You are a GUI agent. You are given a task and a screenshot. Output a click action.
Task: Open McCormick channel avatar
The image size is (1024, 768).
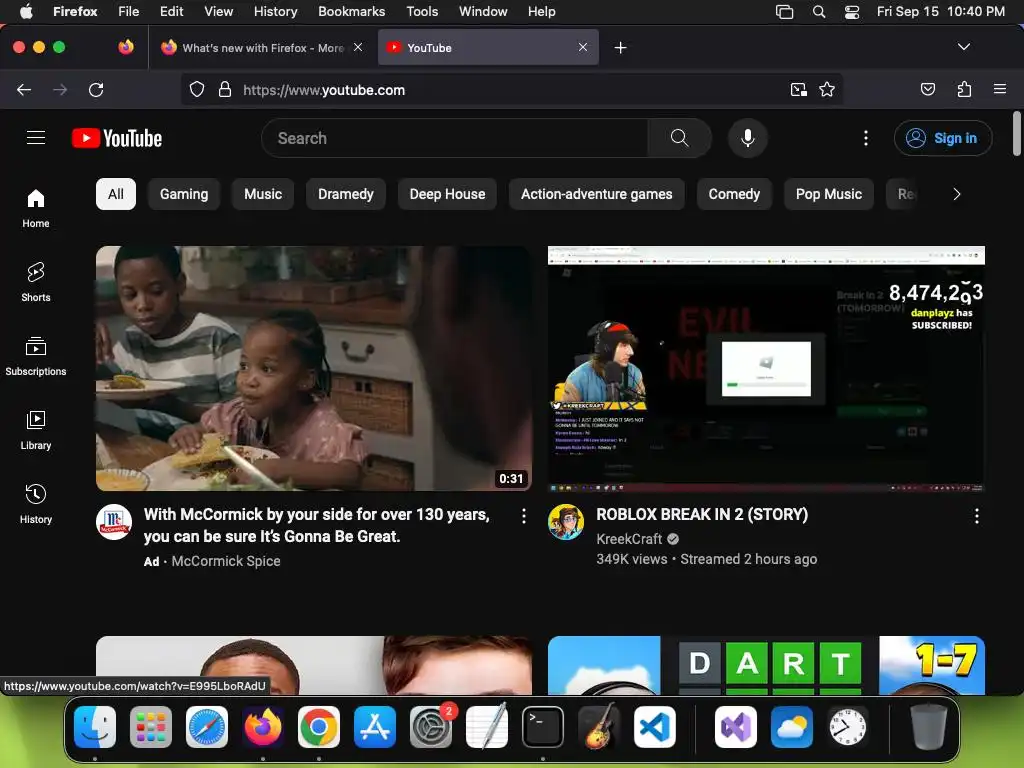pyautogui.click(x=114, y=522)
